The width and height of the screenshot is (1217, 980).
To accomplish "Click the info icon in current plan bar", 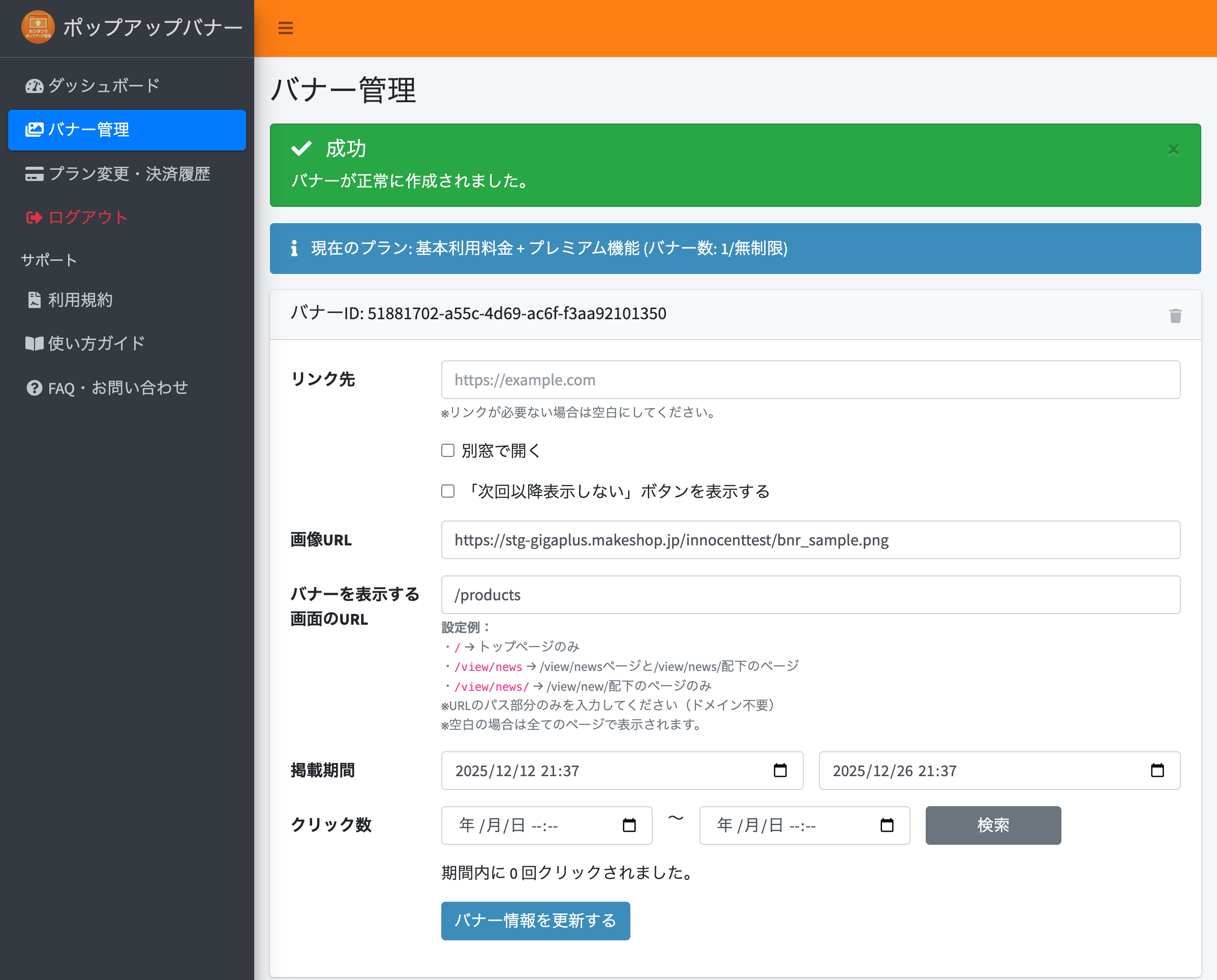I will (294, 249).
